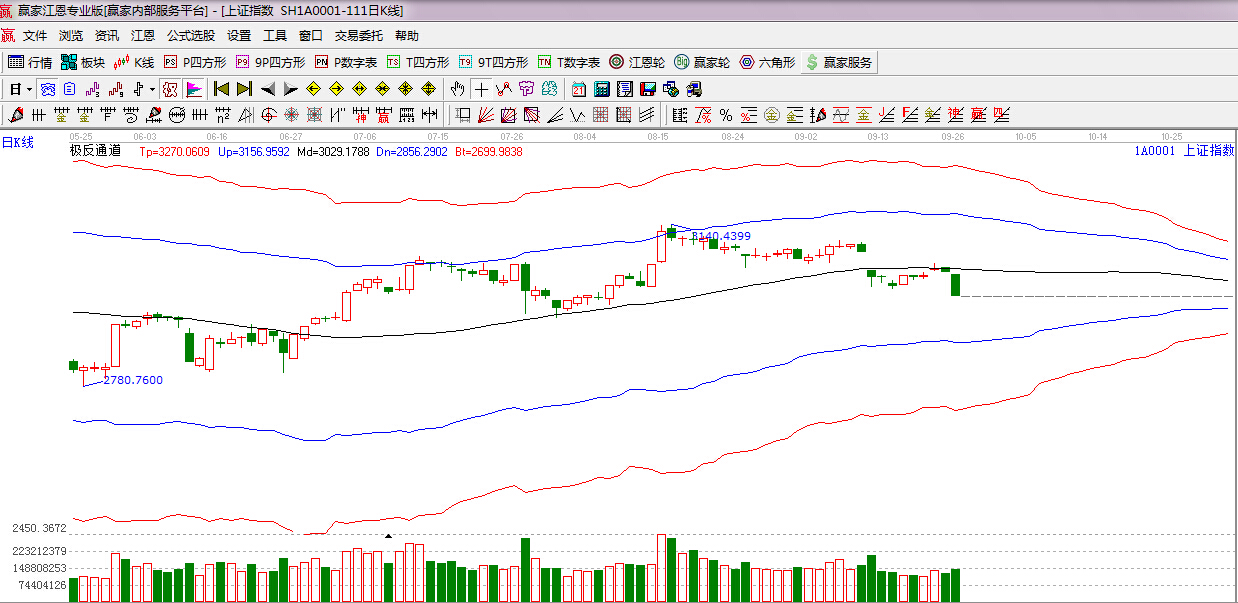Click the 极反通道 indicator label
The height and width of the screenshot is (603, 1238).
95,152
